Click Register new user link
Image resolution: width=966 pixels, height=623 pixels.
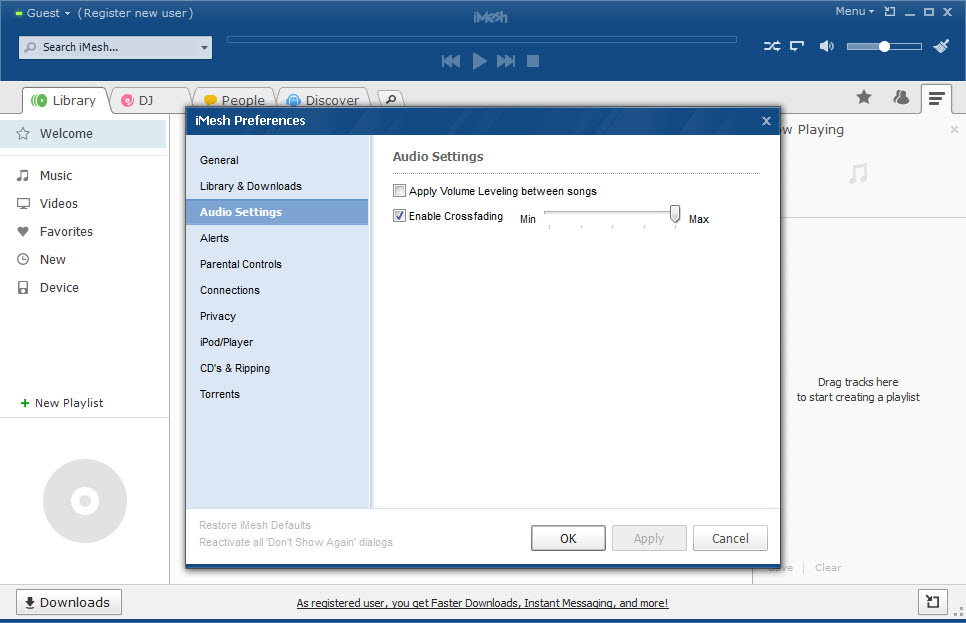[x=136, y=13]
